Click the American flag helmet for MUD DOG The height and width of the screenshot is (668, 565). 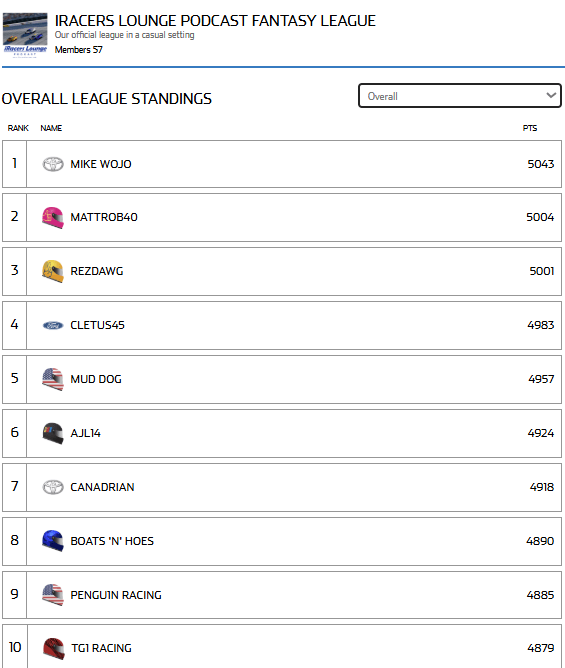click(x=53, y=379)
